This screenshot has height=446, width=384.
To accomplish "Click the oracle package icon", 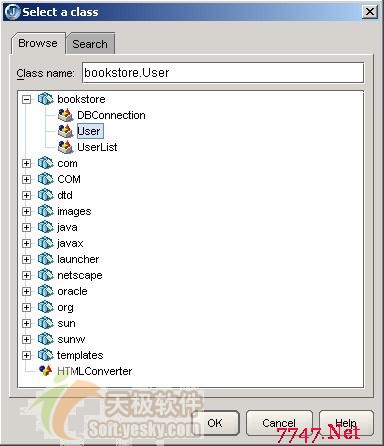I will point(45,291).
